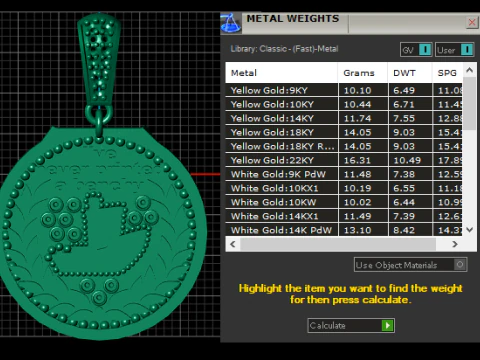This screenshot has height=360, width=480.
Task: Click the down arrow of metal list scrollbar
Action: (470, 230)
